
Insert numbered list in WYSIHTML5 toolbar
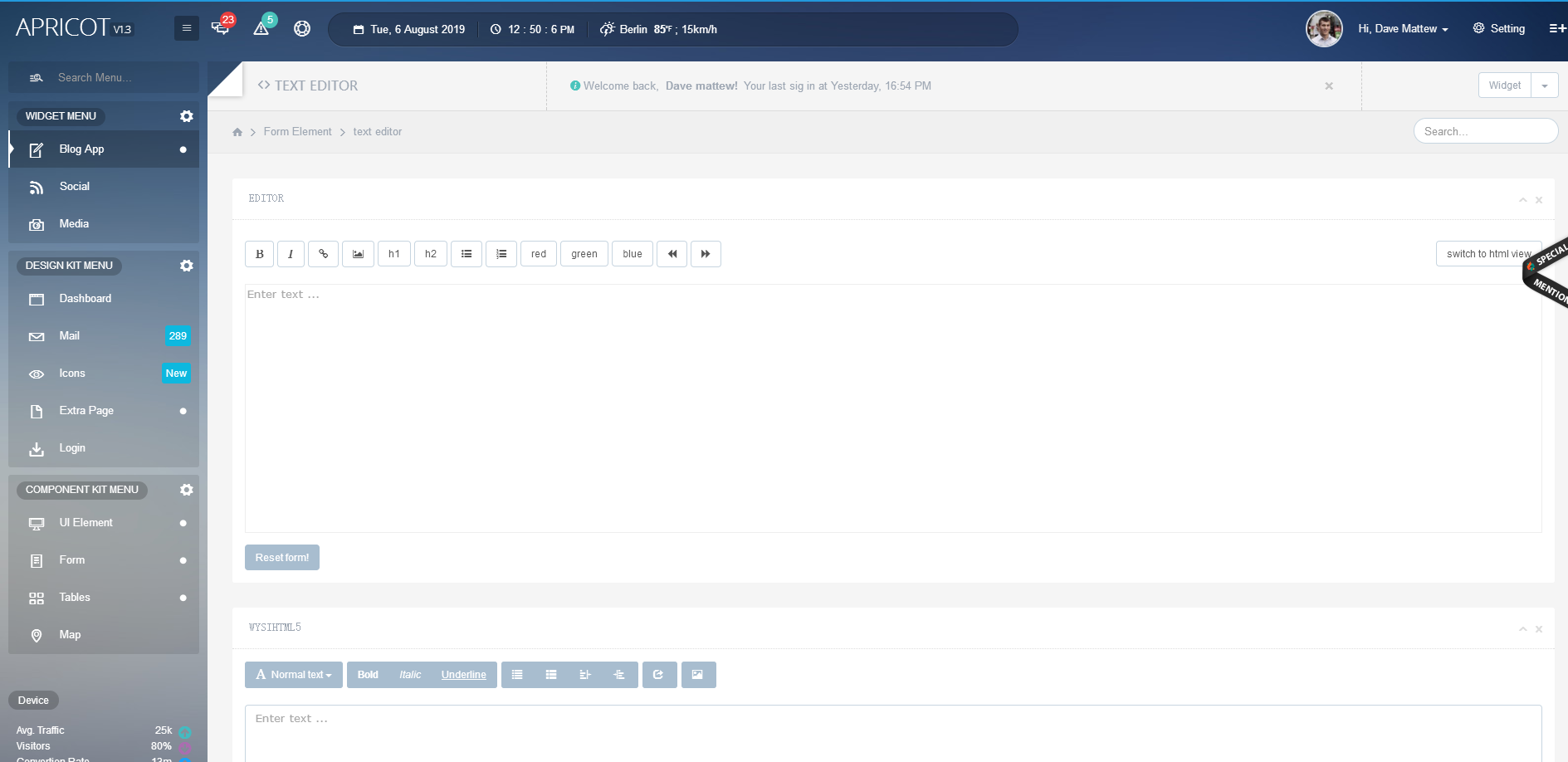tap(551, 675)
